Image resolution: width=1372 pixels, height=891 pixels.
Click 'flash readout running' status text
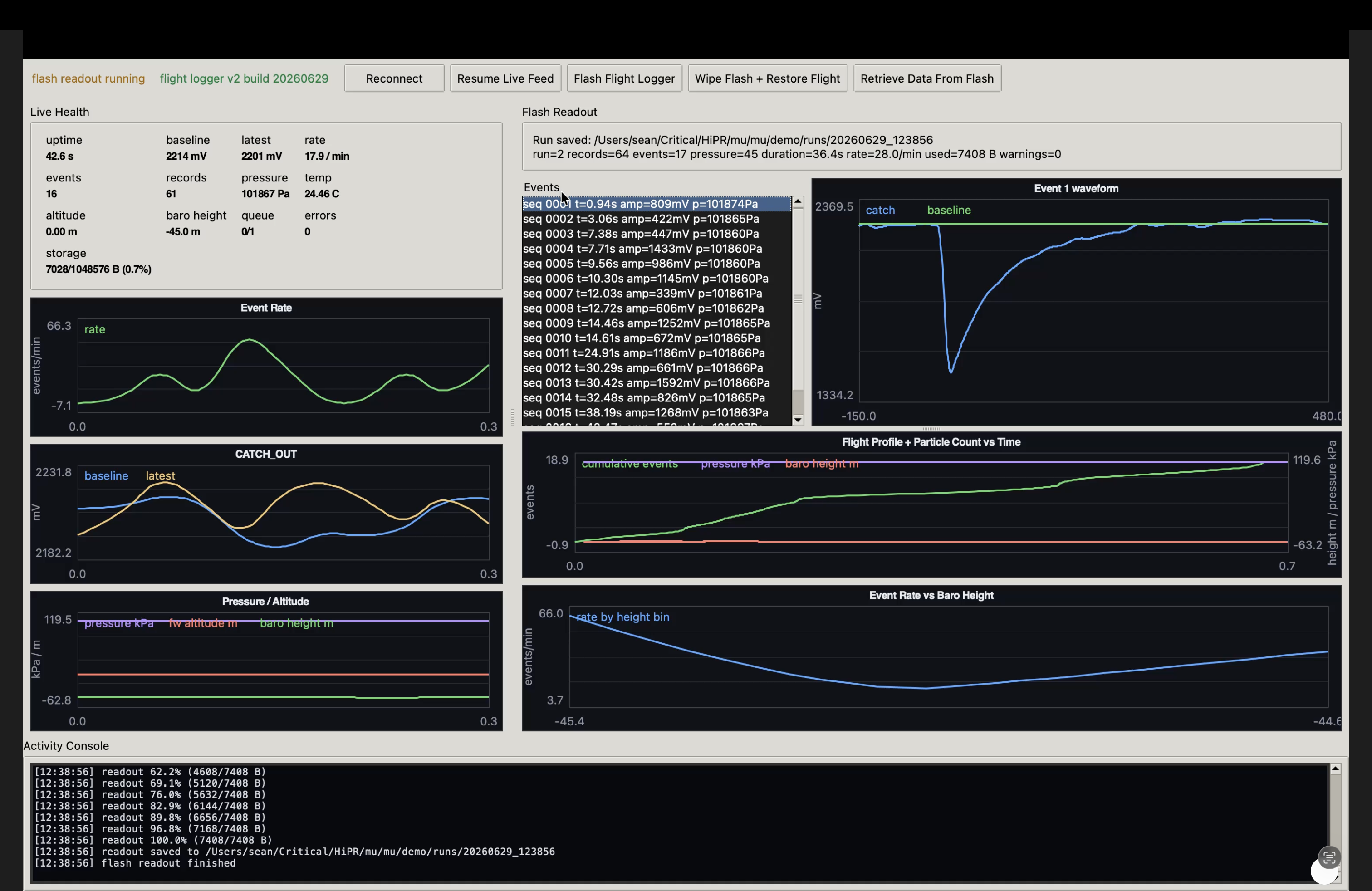point(88,78)
